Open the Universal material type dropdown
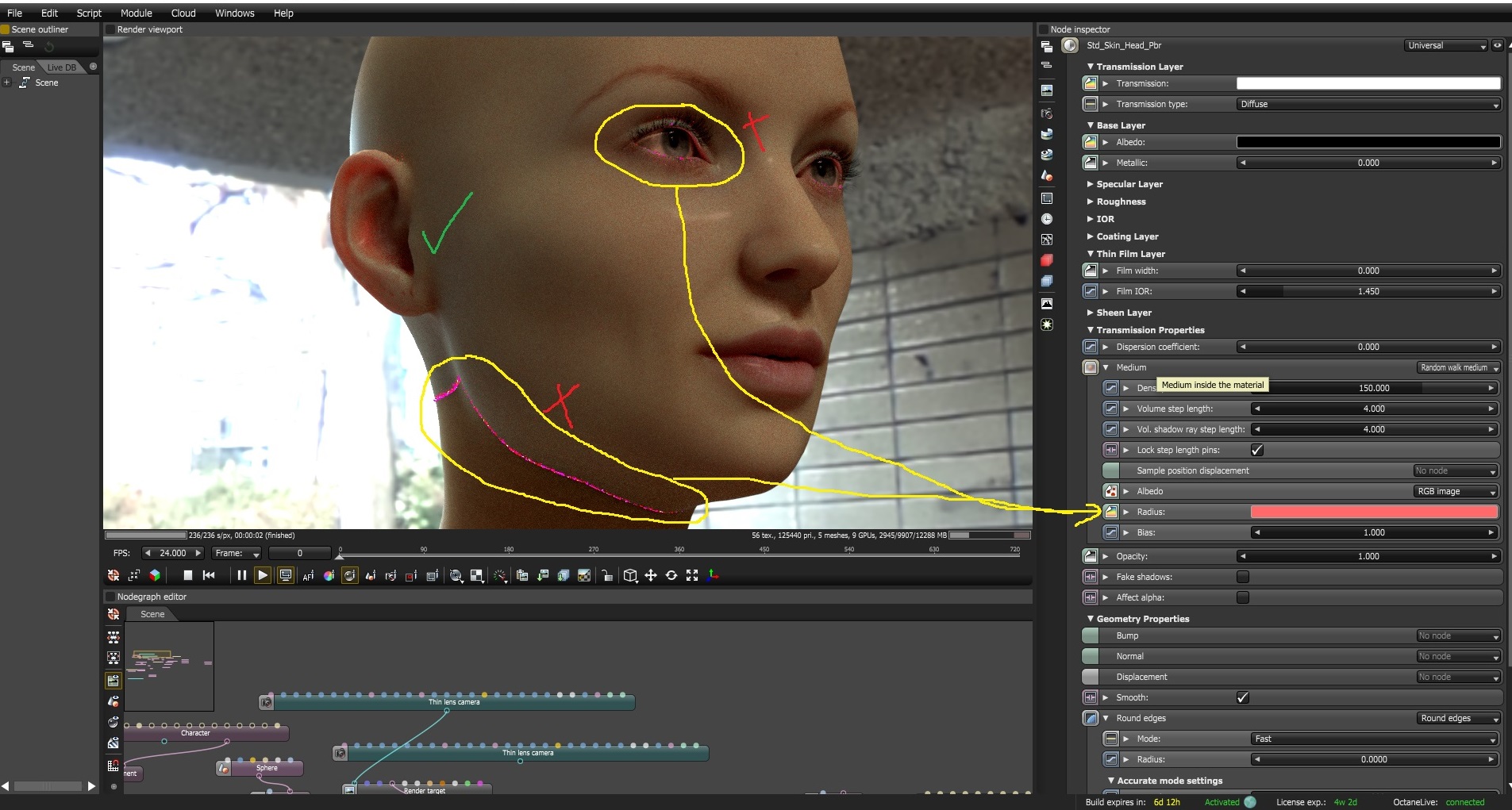 (1446, 45)
